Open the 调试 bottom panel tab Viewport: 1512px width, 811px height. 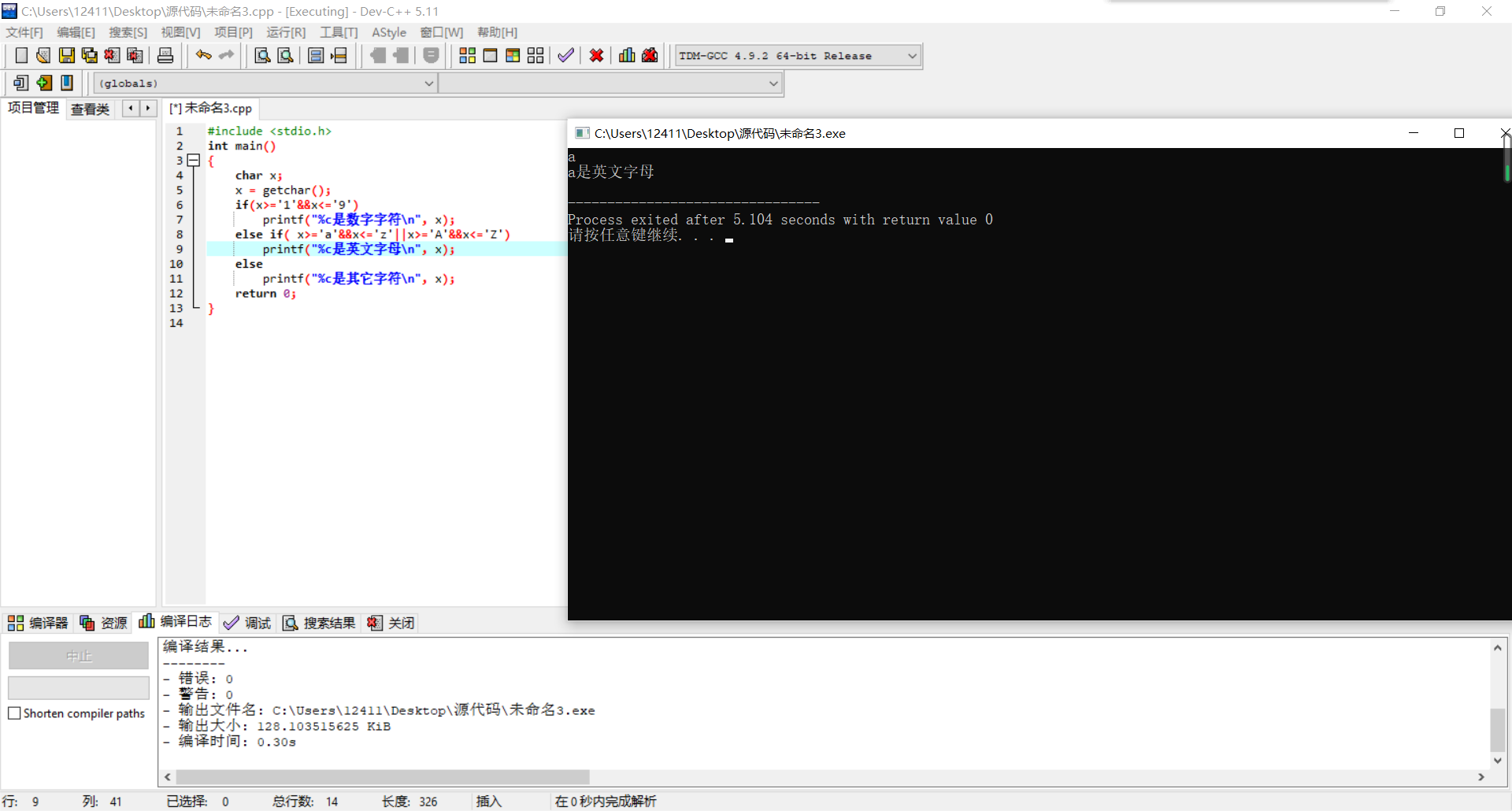click(x=247, y=623)
